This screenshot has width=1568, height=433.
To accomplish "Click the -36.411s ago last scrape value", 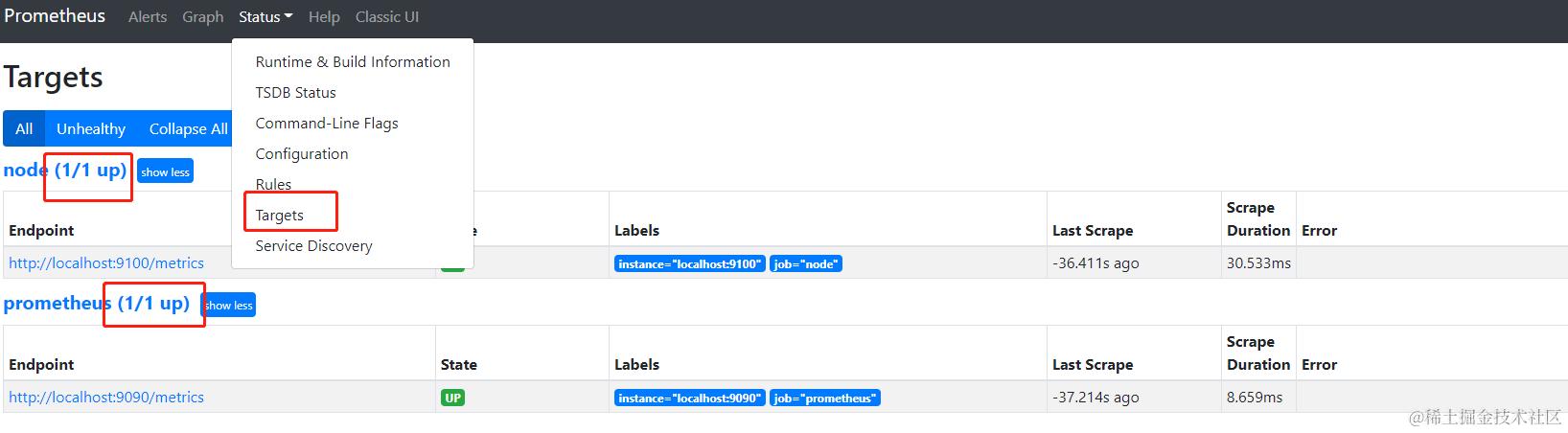I will (1095, 263).
